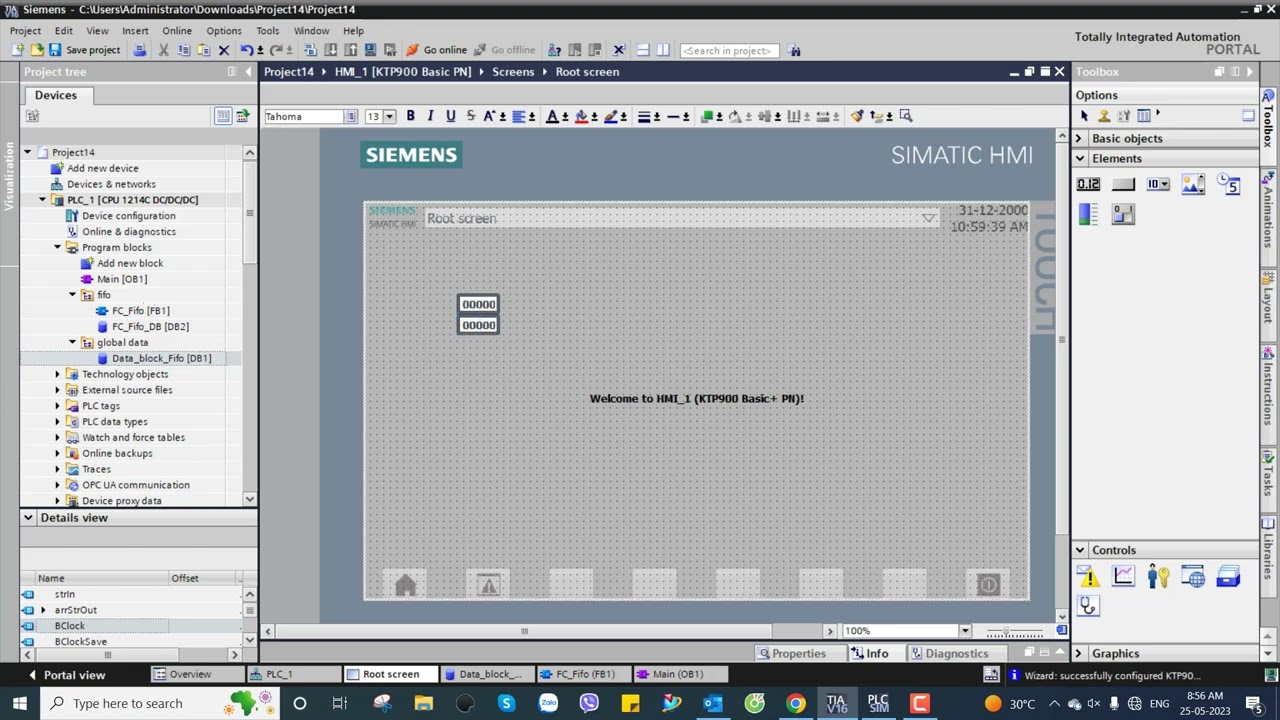The height and width of the screenshot is (720, 1280).
Task: Click the search binoculars icon next to search field
Action: coord(794,50)
